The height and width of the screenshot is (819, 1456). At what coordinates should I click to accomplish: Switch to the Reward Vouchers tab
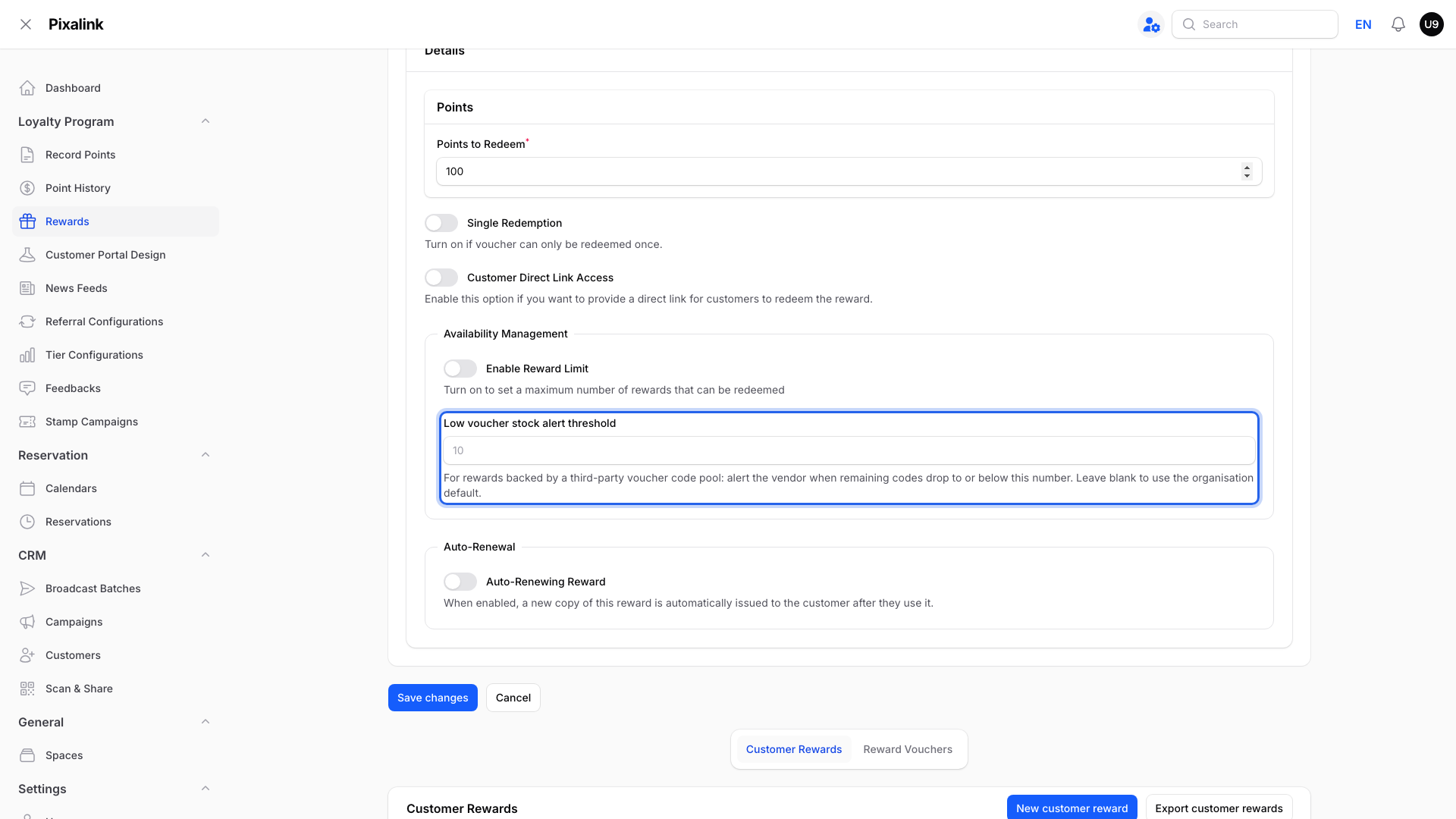point(908,749)
